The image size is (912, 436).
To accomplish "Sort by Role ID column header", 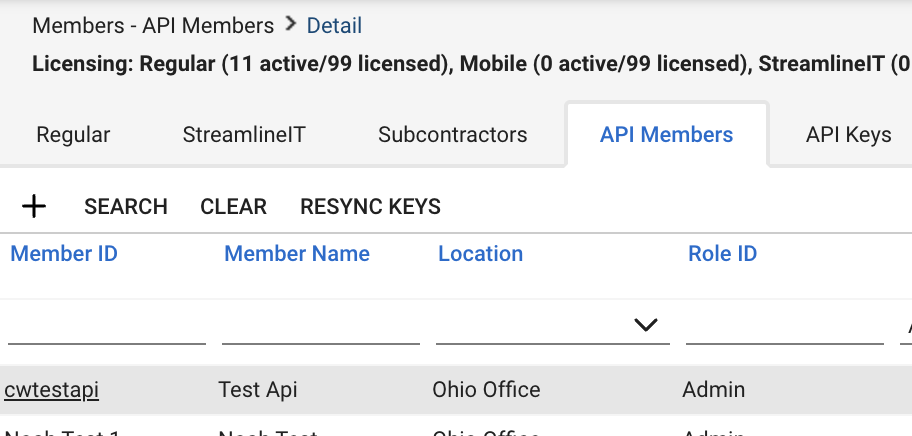I will click(x=722, y=254).
